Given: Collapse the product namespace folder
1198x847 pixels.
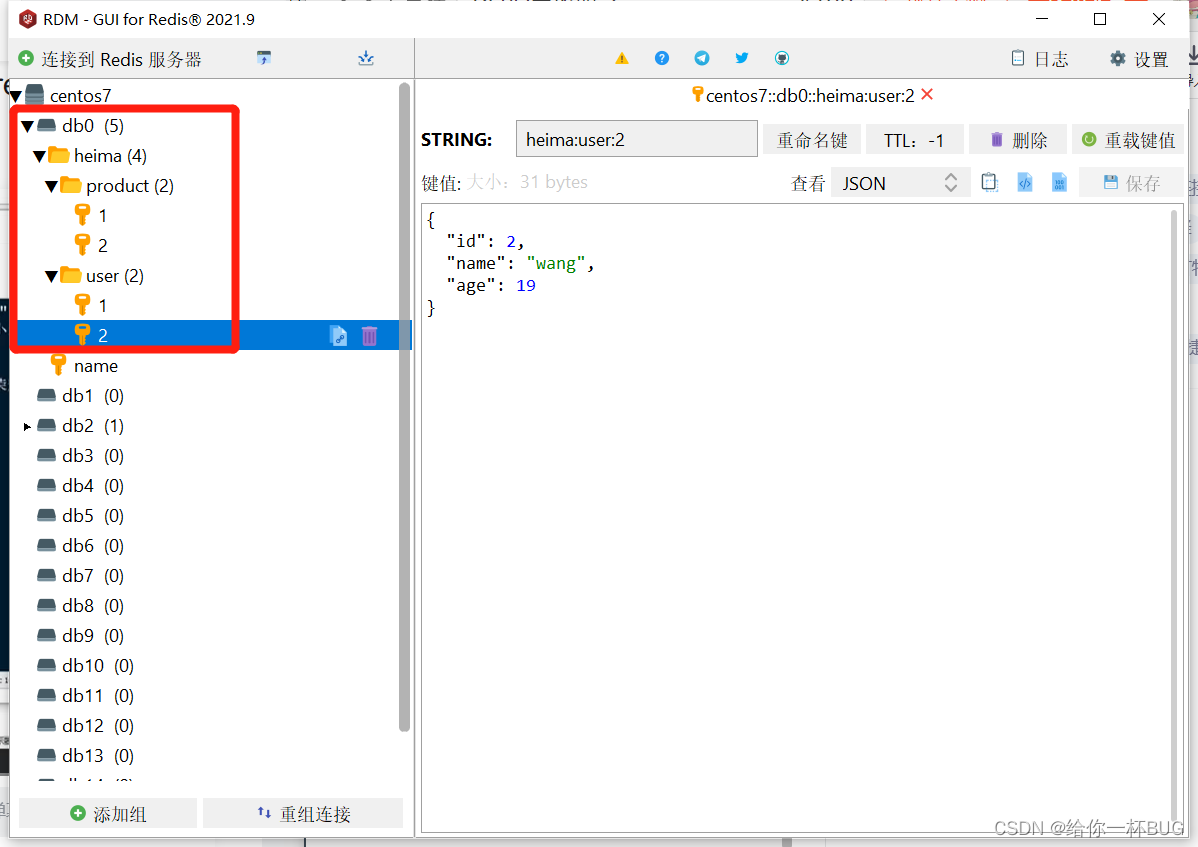Looking at the screenshot, I should click(x=52, y=186).
